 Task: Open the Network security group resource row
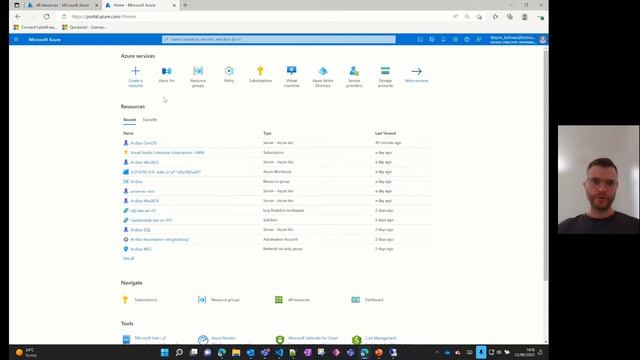pyautogui.click(x=277, y=249)
